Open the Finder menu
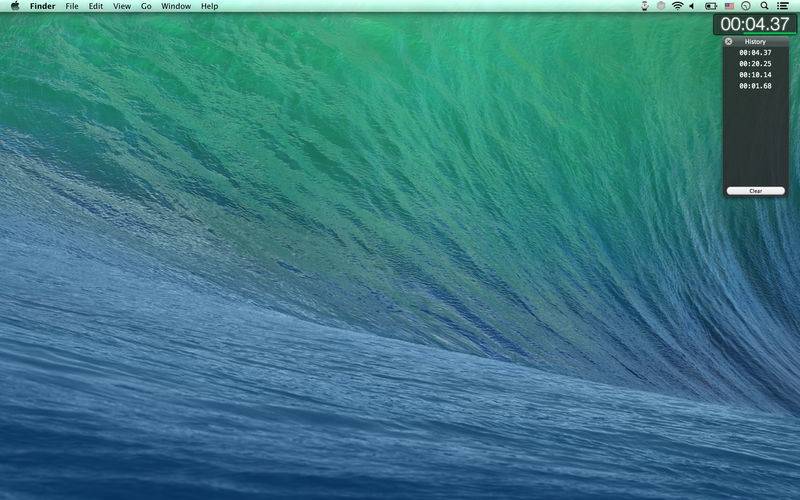The image size is (800, 500). click(x=42, y=6)
